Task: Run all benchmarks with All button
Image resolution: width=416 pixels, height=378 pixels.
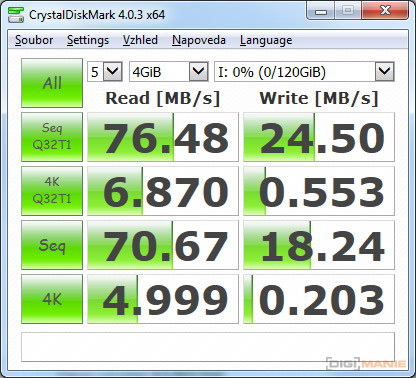Action: coord(52,83)
